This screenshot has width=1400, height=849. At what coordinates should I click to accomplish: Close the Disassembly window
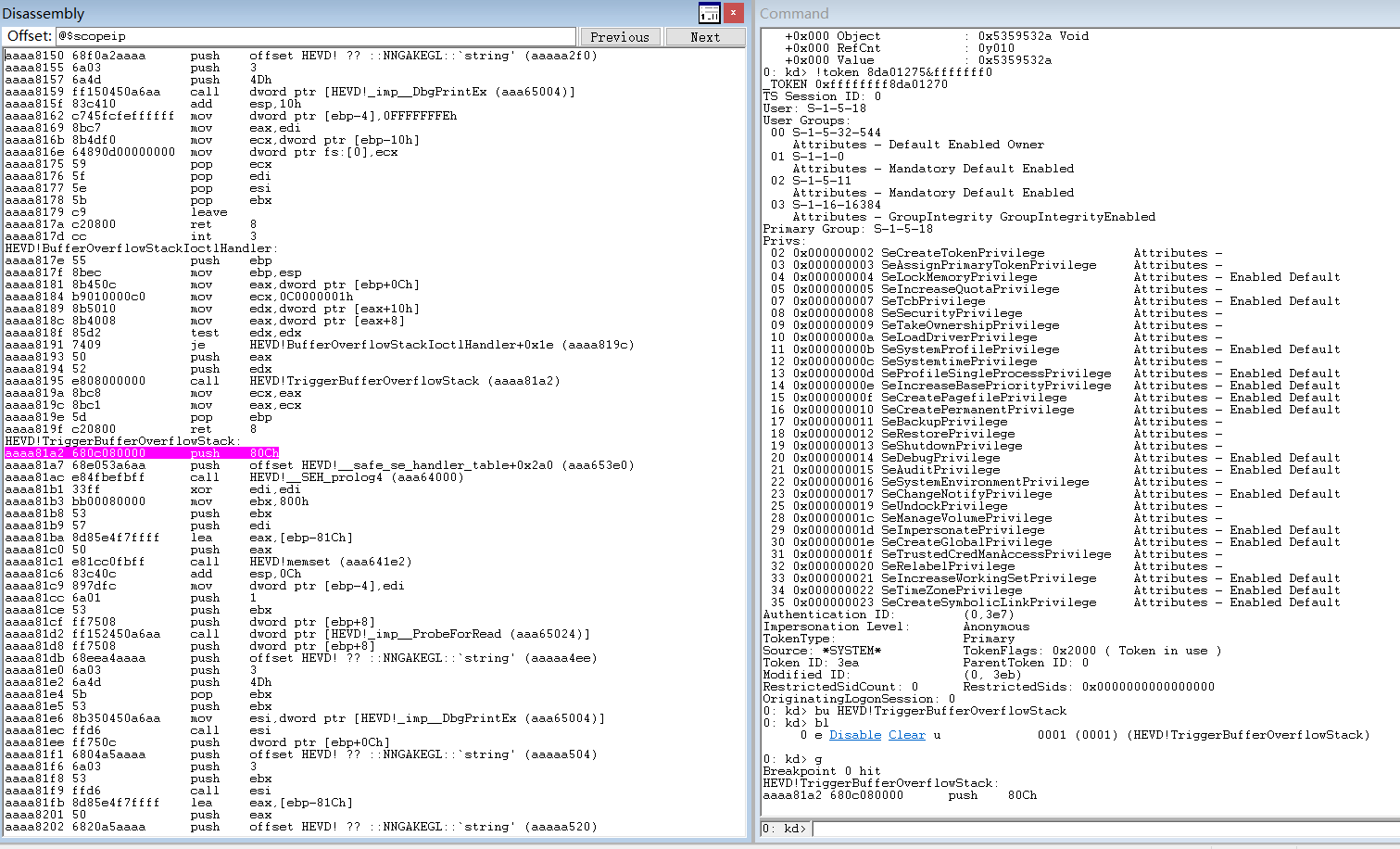point(734,13)
